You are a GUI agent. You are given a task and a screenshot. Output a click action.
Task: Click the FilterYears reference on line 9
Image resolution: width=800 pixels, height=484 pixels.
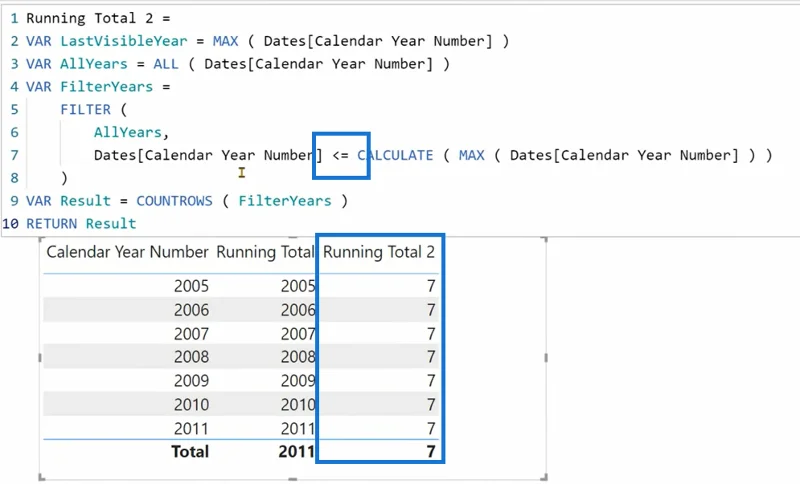285,201
